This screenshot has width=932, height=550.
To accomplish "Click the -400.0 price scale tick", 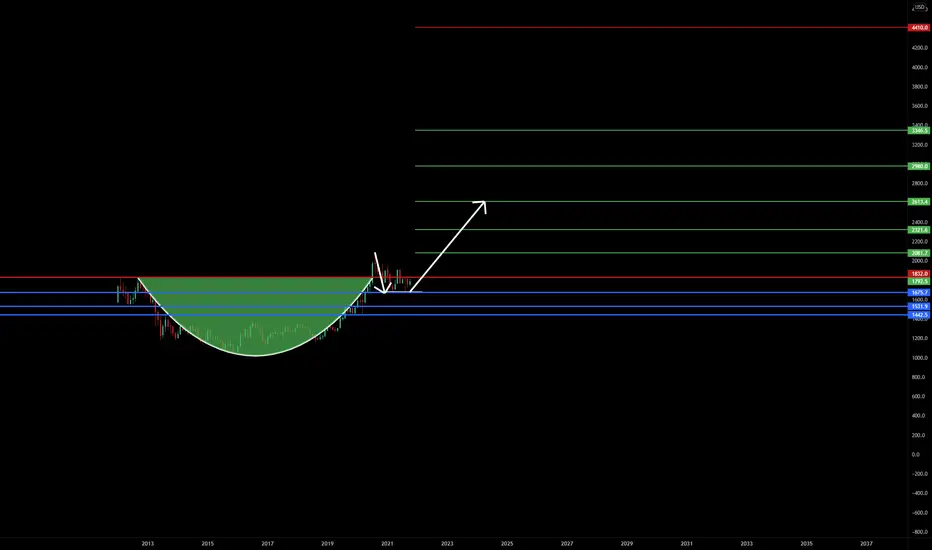I will tap(920, 493).
